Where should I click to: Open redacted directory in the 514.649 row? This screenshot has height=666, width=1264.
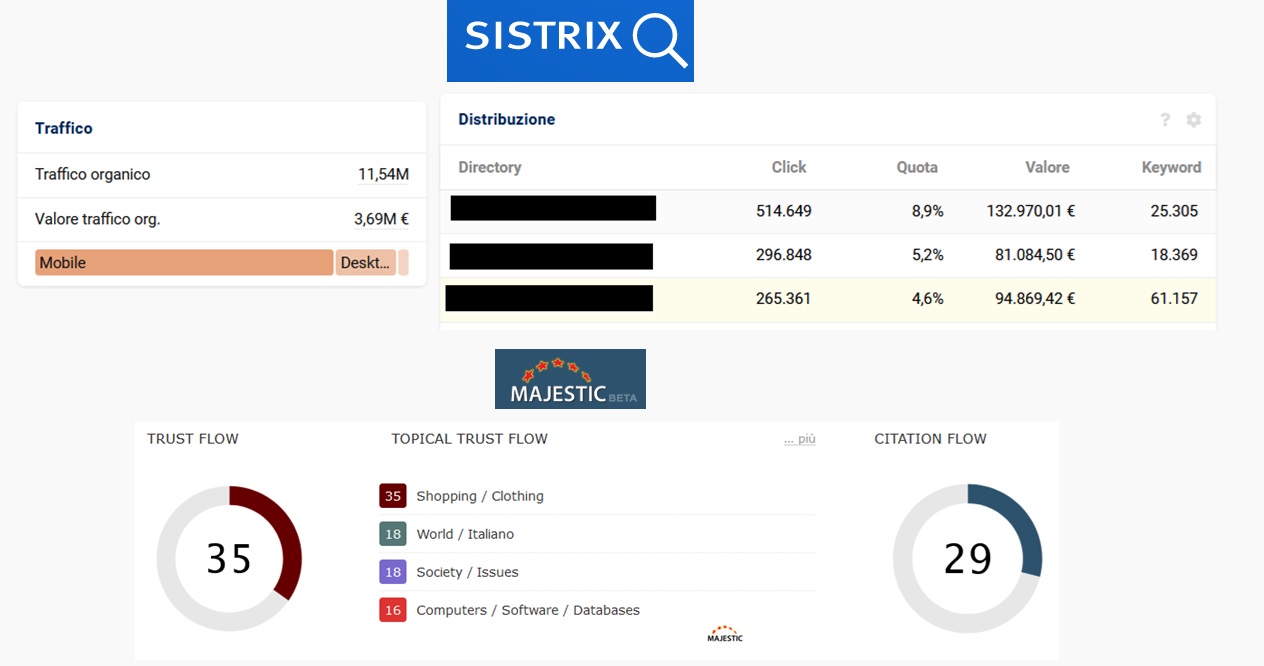(x=553, y=208)
